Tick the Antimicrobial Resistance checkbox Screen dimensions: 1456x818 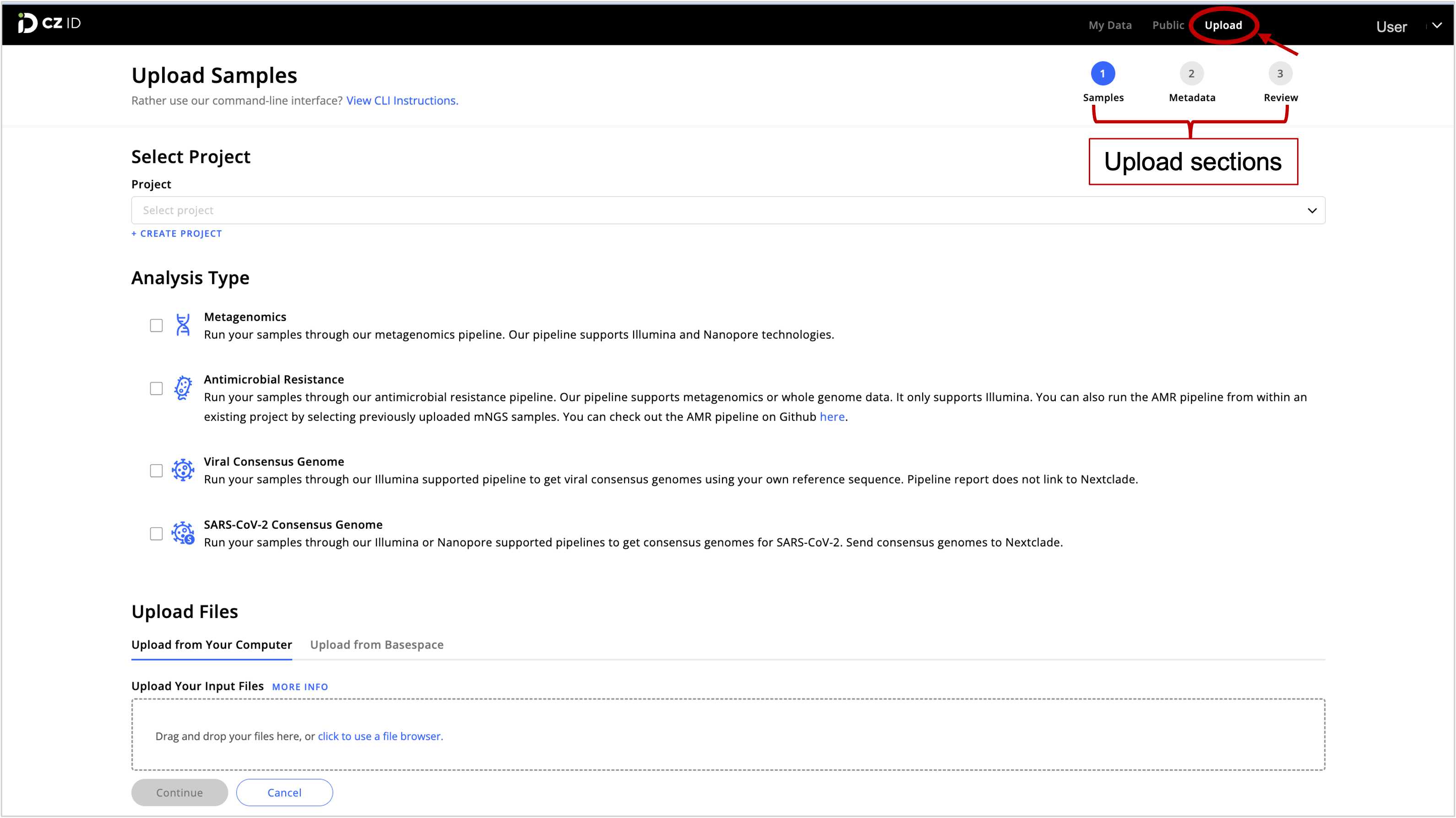pos(156,389)
